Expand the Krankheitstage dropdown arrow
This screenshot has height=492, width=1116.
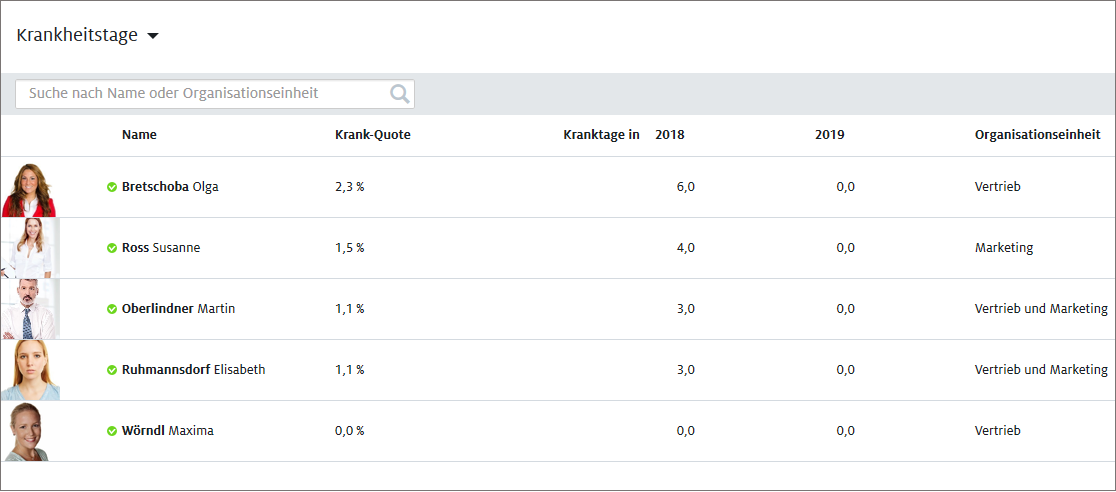click(x=153, y=37)
